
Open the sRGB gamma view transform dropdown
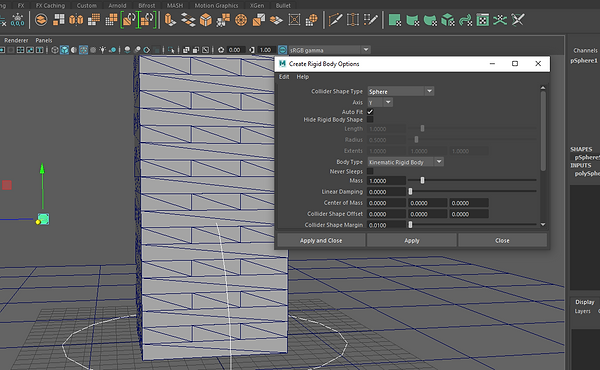329,50
